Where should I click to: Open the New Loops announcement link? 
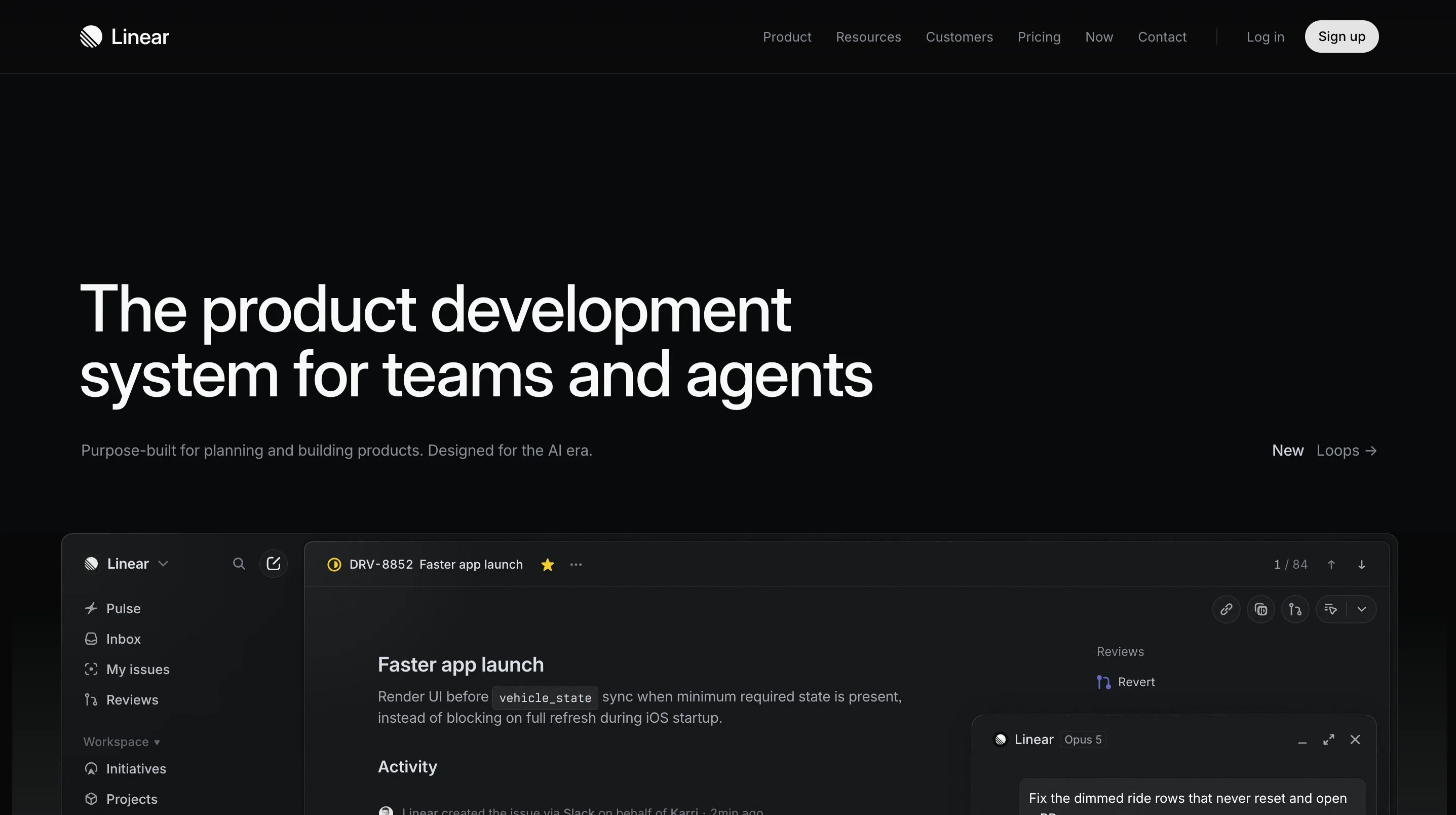pyautogui.click(x=1324, y=450)
